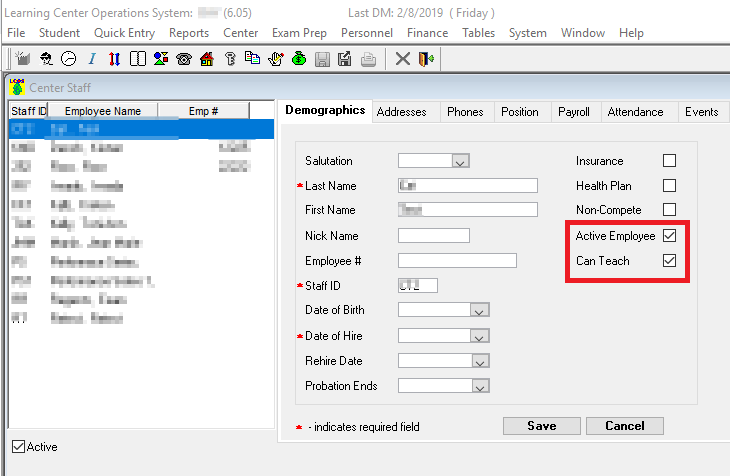Open the Help menu
Viewport: 730px width, 476px height.
[x=631, y=33]
